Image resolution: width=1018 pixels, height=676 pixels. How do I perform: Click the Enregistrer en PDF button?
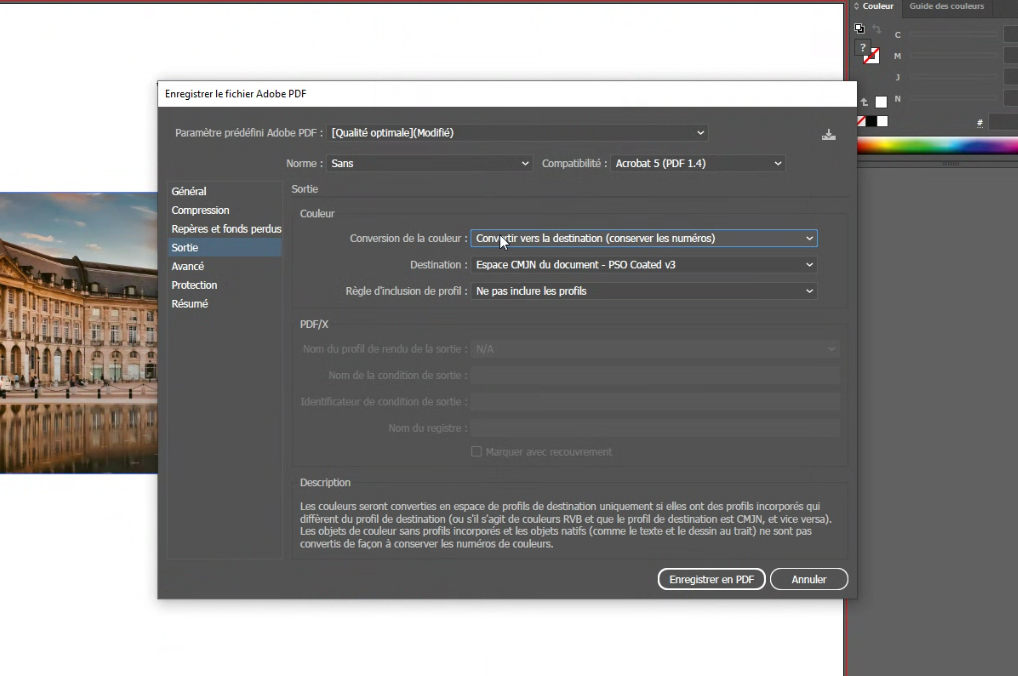711,579
